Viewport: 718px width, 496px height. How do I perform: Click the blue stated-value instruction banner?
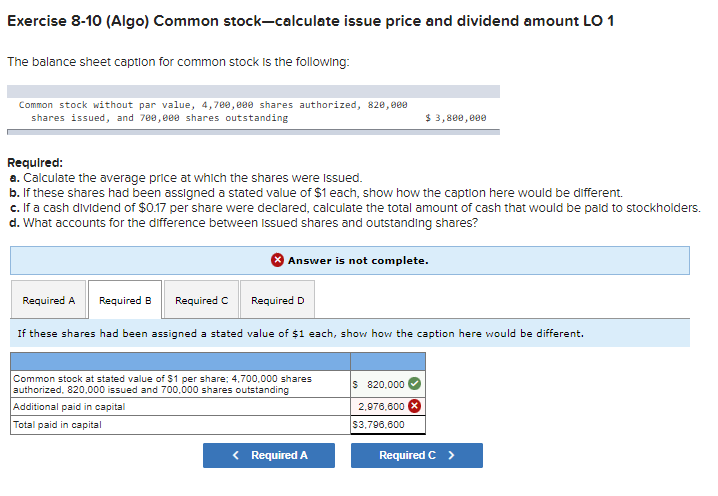click(x=350, y=333)
